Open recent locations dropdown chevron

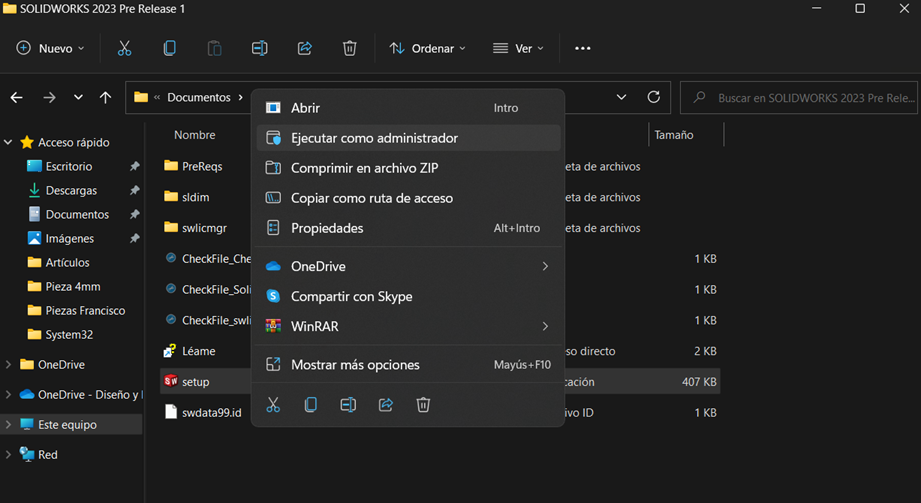78,98
